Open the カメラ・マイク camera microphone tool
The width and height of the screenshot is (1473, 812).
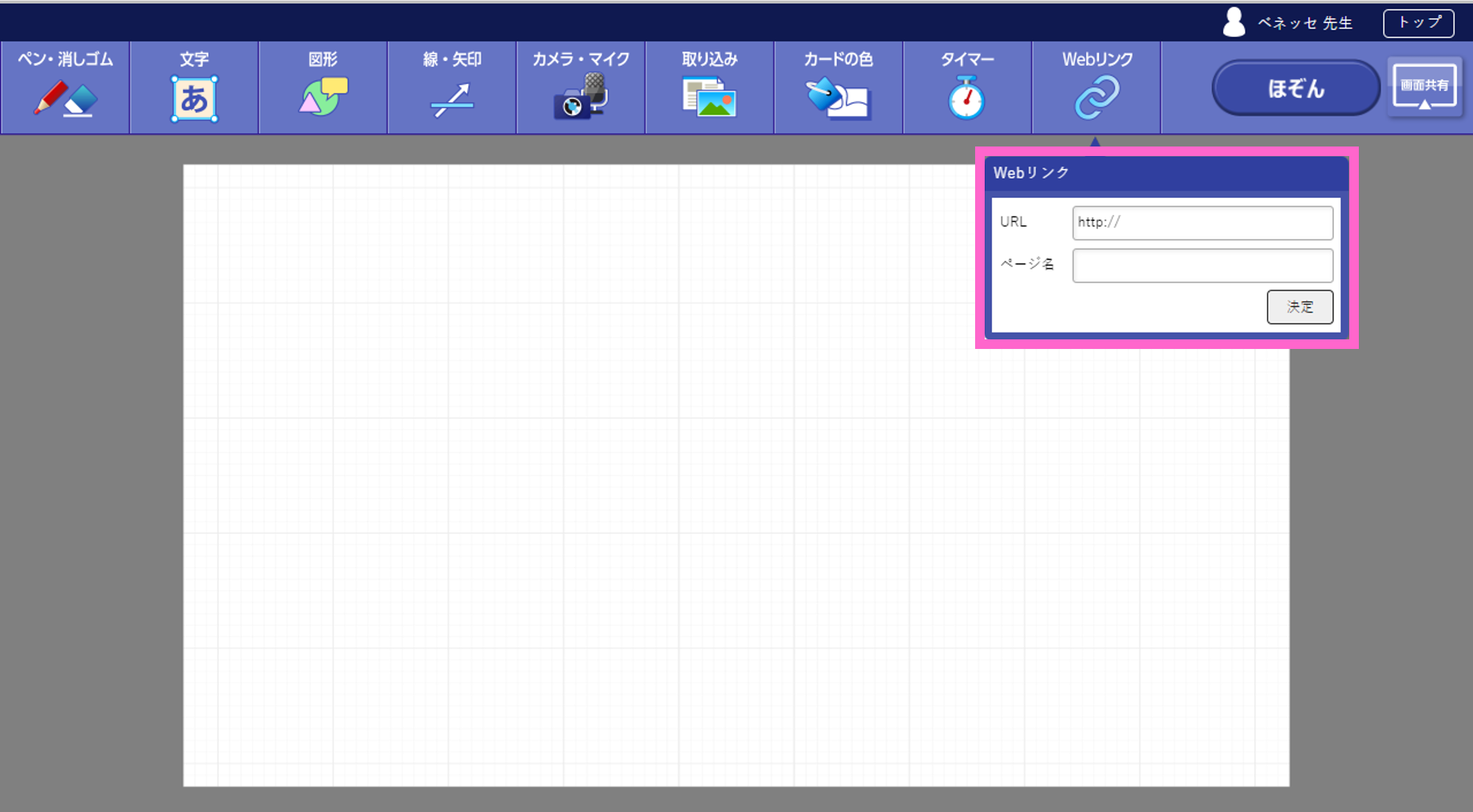click(580, 88)
